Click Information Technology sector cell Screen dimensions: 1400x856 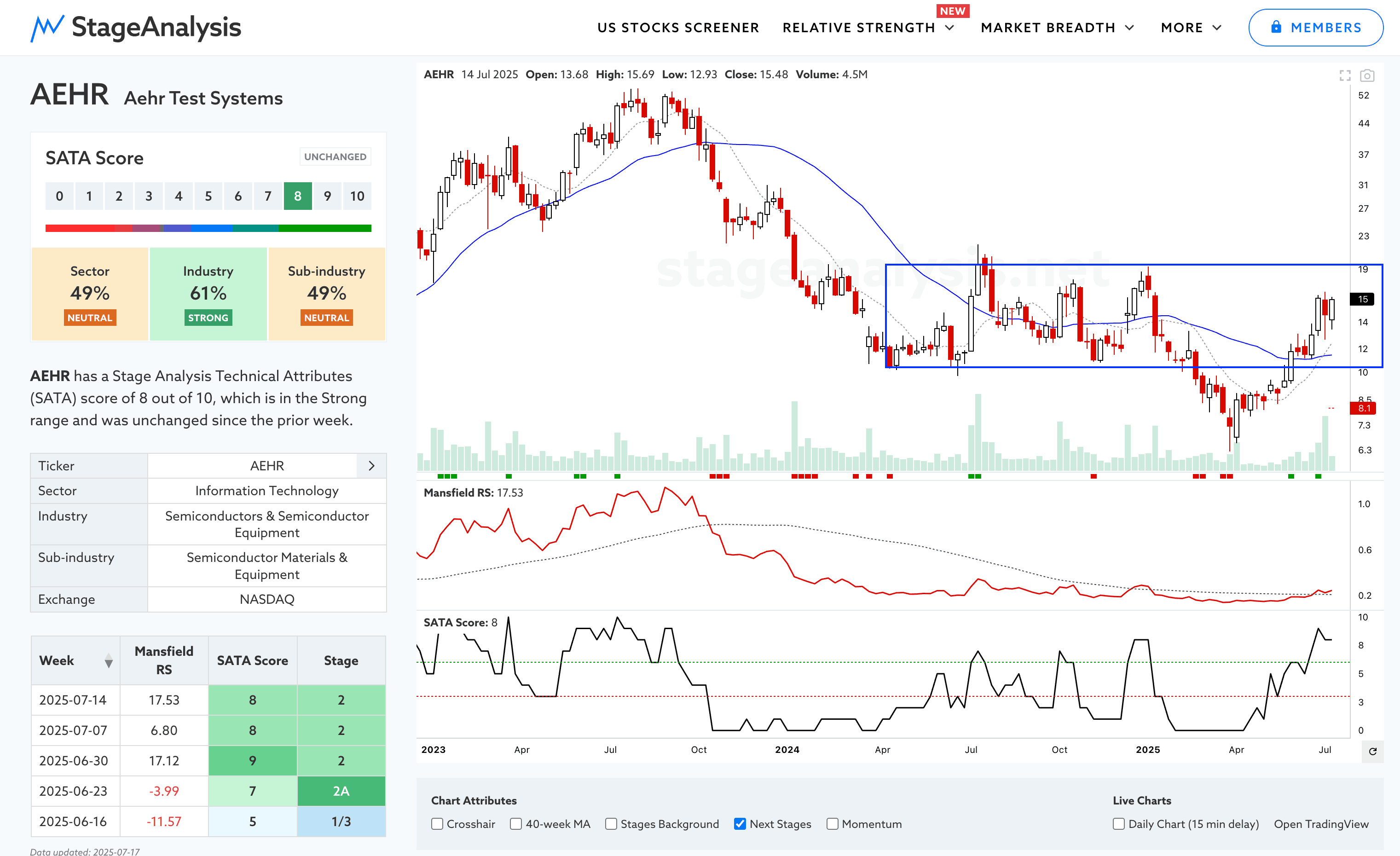(267, 491)
